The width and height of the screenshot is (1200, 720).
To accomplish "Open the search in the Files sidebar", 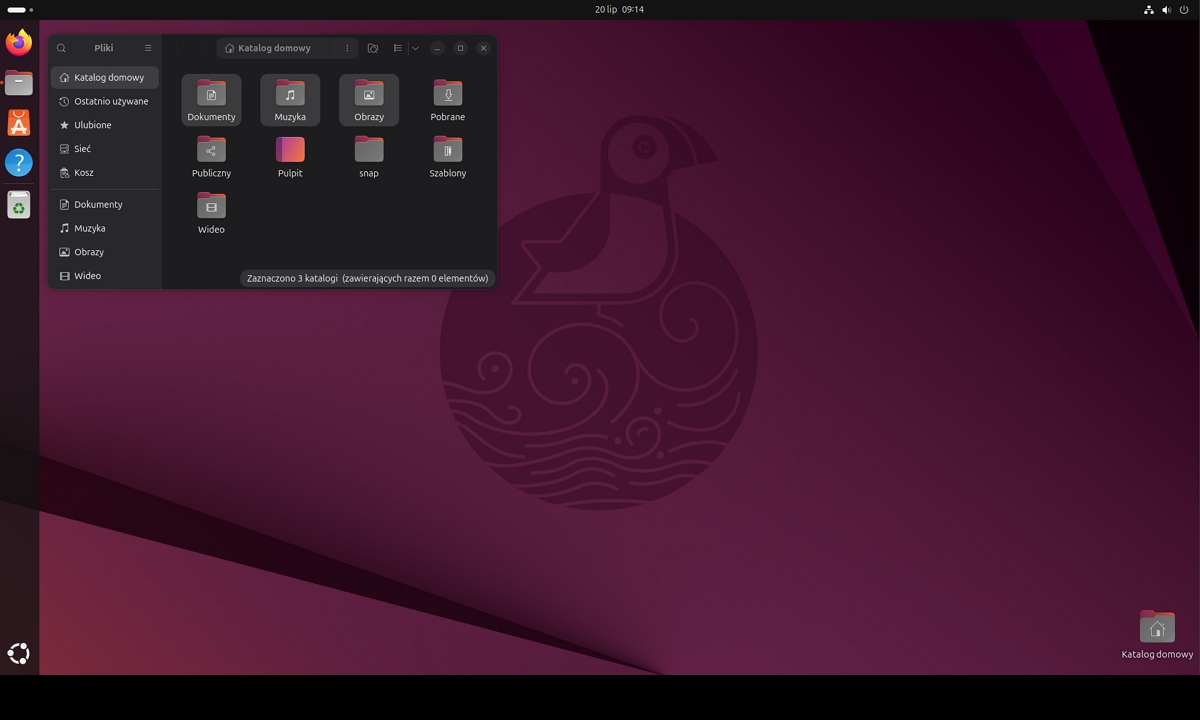I will pyautogui.click(x=61, y=47).
